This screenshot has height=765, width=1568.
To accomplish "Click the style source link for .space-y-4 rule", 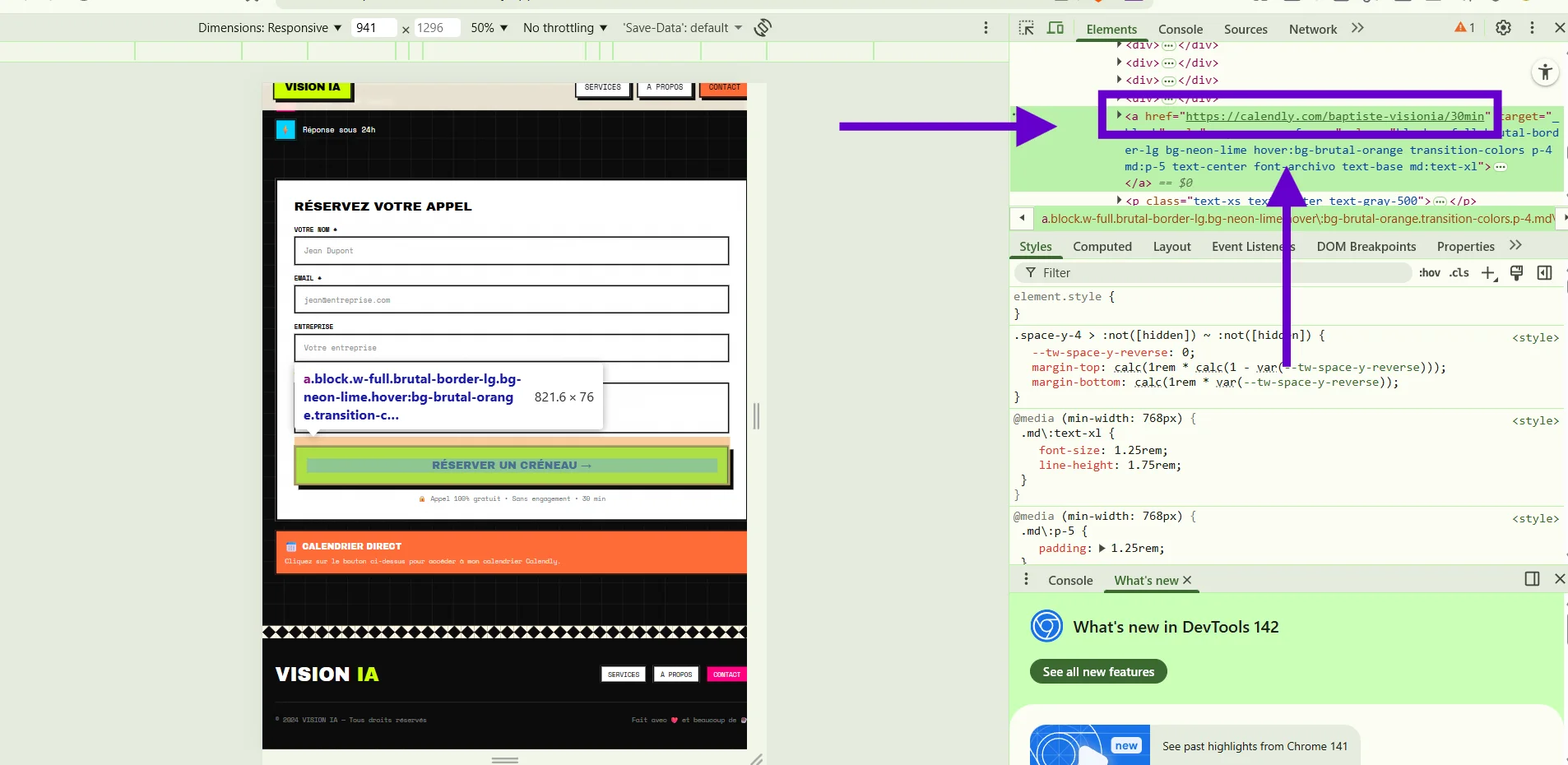I will click(x=1535, y=337).
